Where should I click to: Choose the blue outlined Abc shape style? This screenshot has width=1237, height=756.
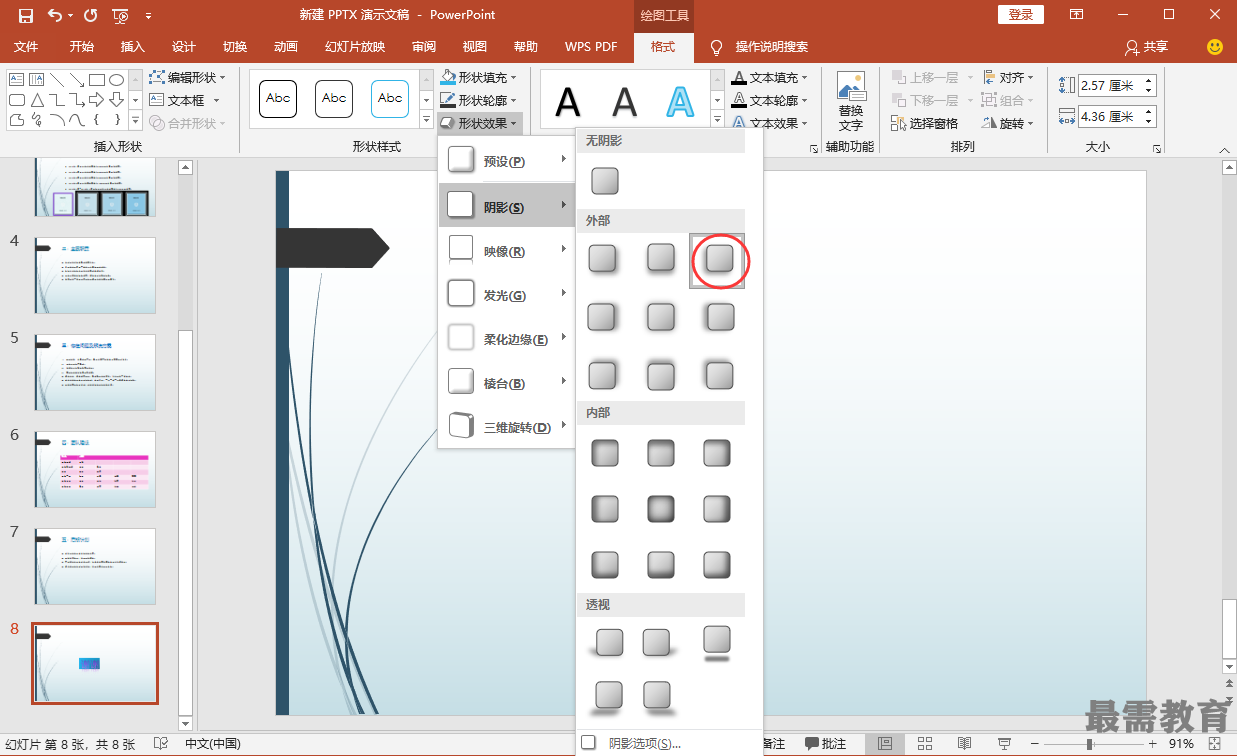[x=390, y=99]
